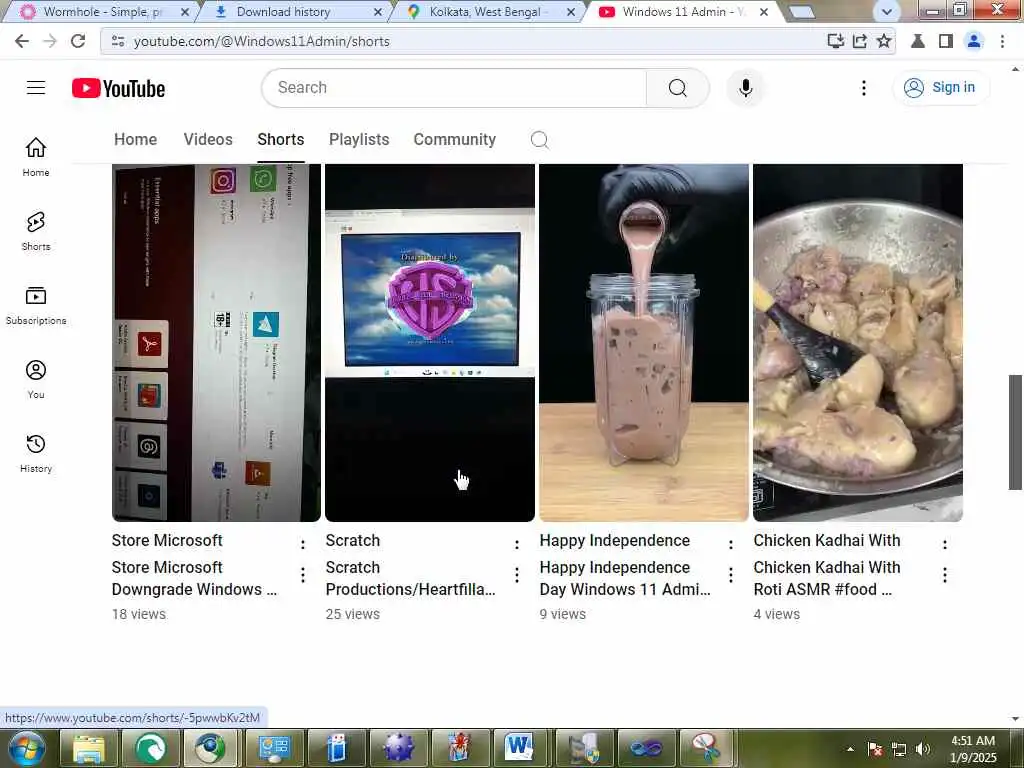Image resolution: width=1024 pixels, height=768 pixels.
Task: View site information icon in the address bar
Action: pyautogui.click(x=118, y=41)
